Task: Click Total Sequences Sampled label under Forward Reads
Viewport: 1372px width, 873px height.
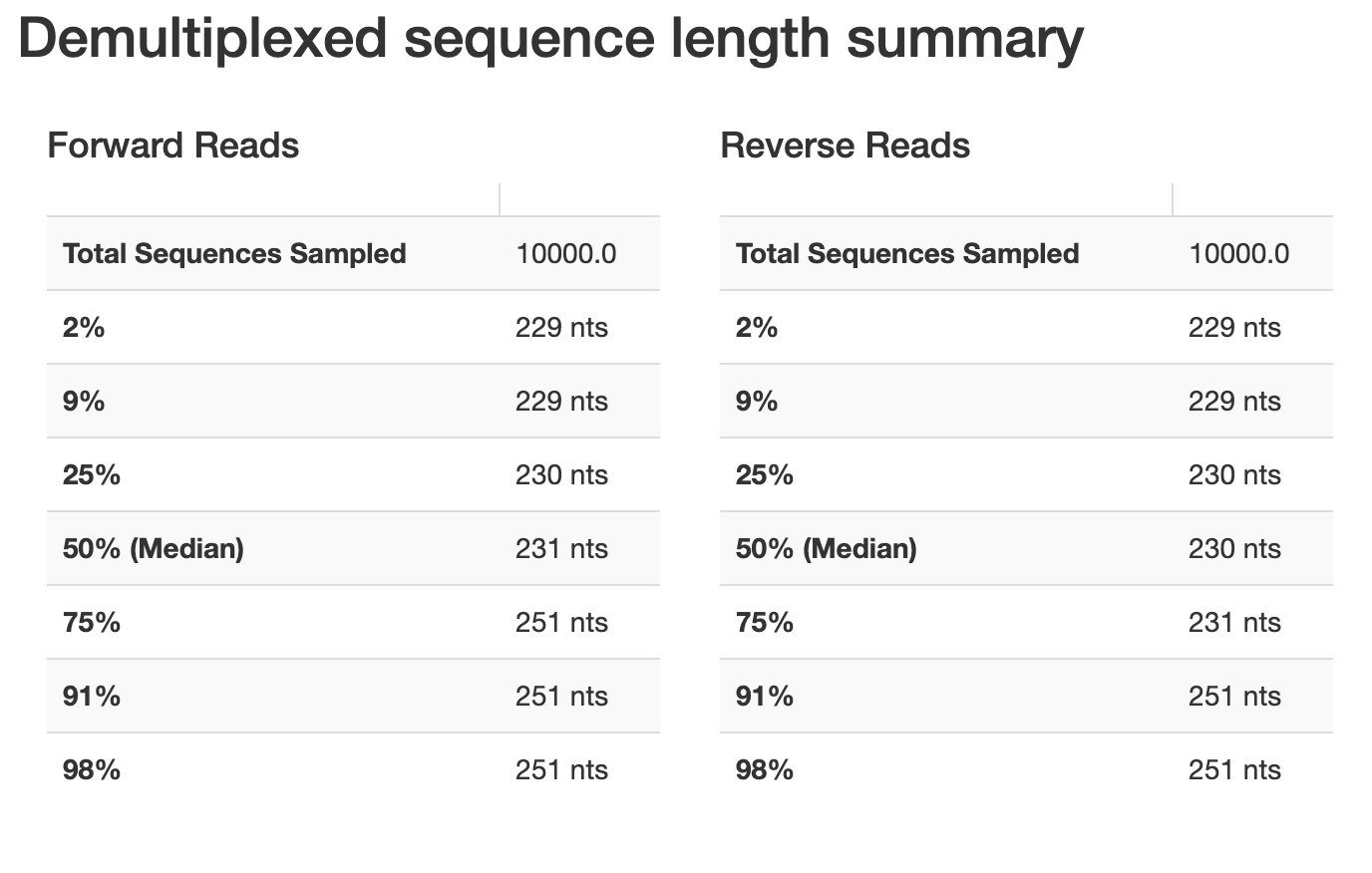Action: pos(234,254)
